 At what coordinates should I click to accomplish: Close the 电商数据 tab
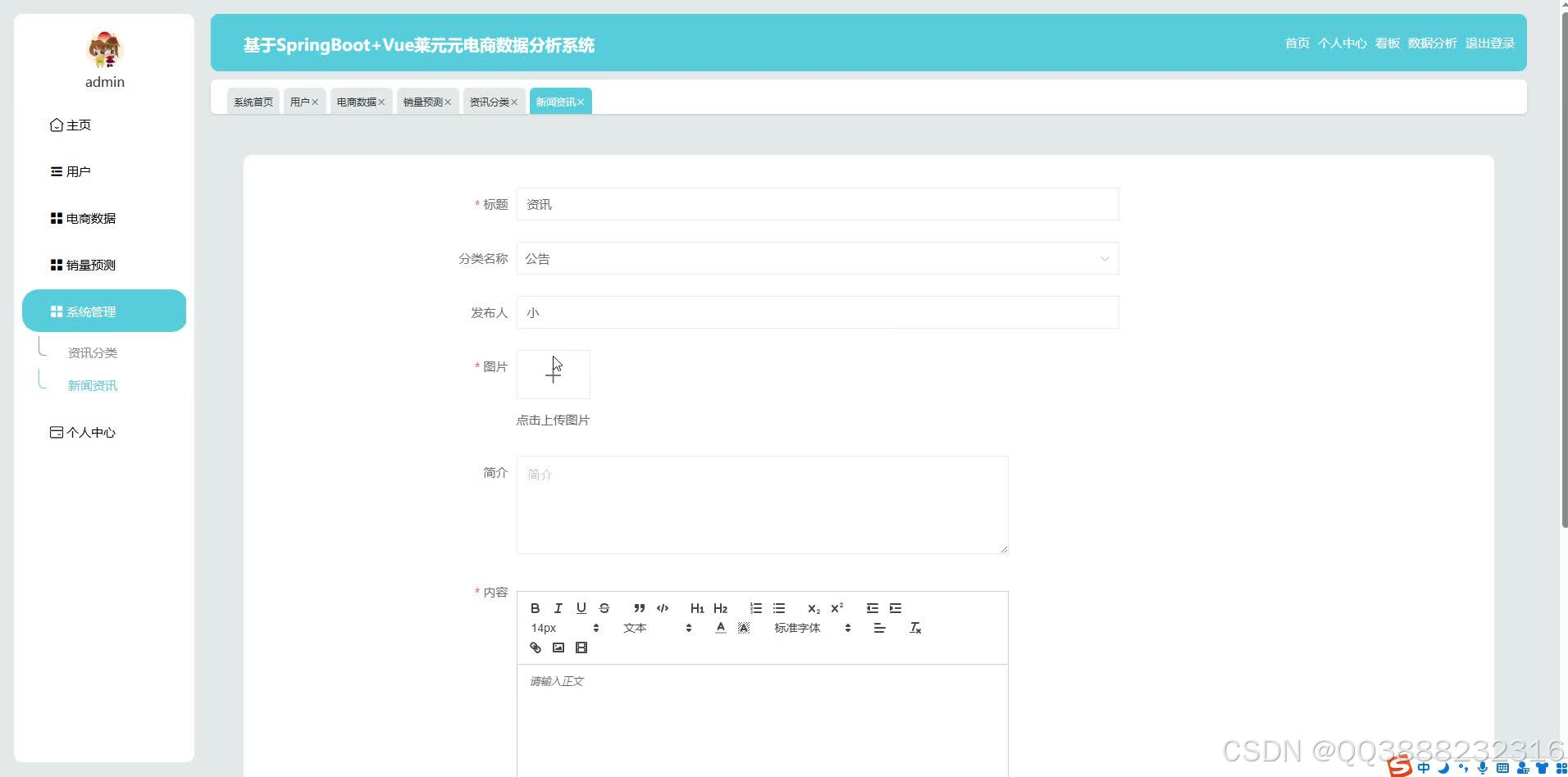381,102
